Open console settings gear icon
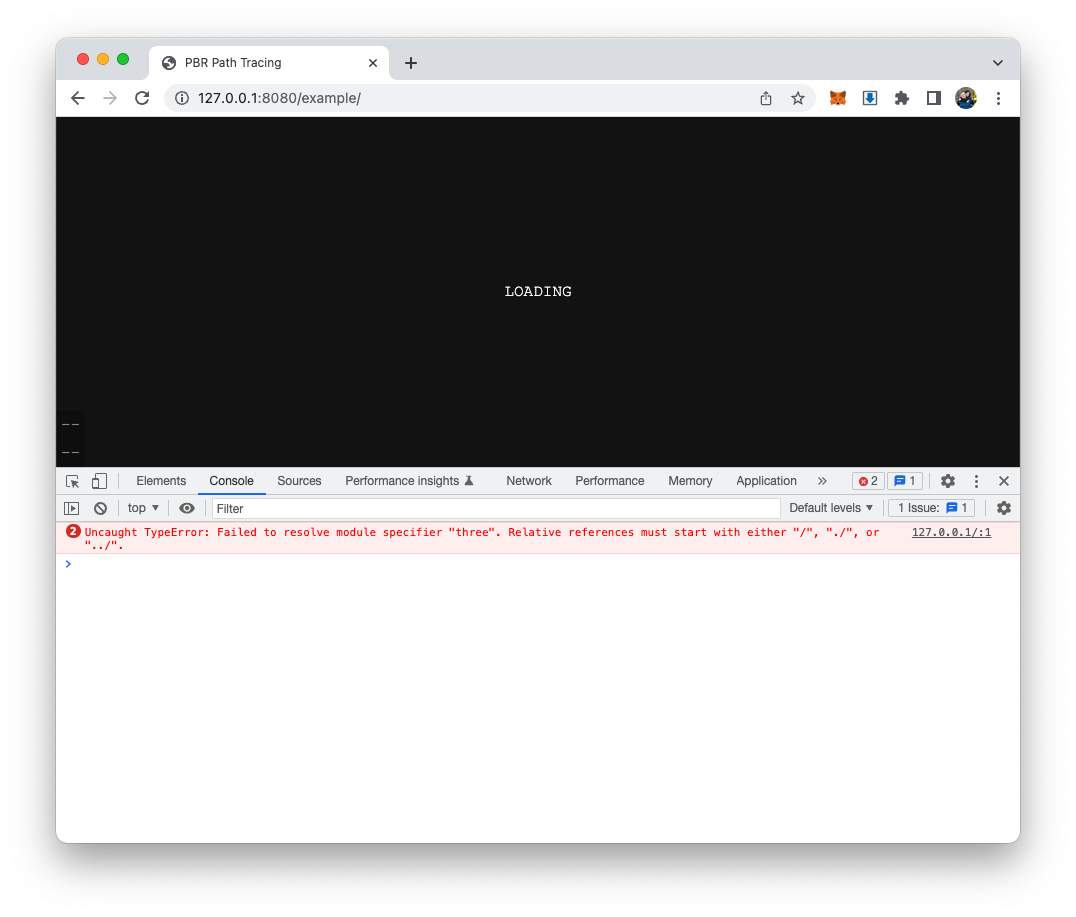 click(1004, 508)
